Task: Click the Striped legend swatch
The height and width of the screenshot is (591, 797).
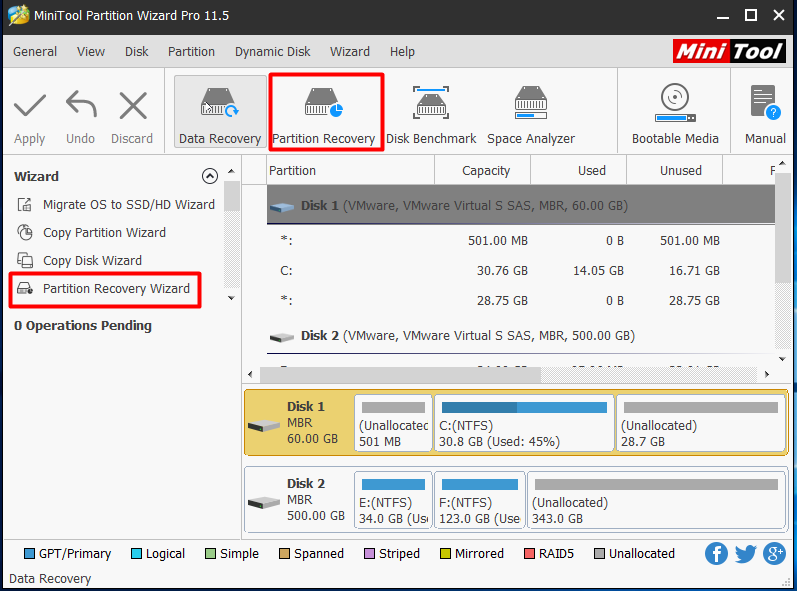Action: 370,553
